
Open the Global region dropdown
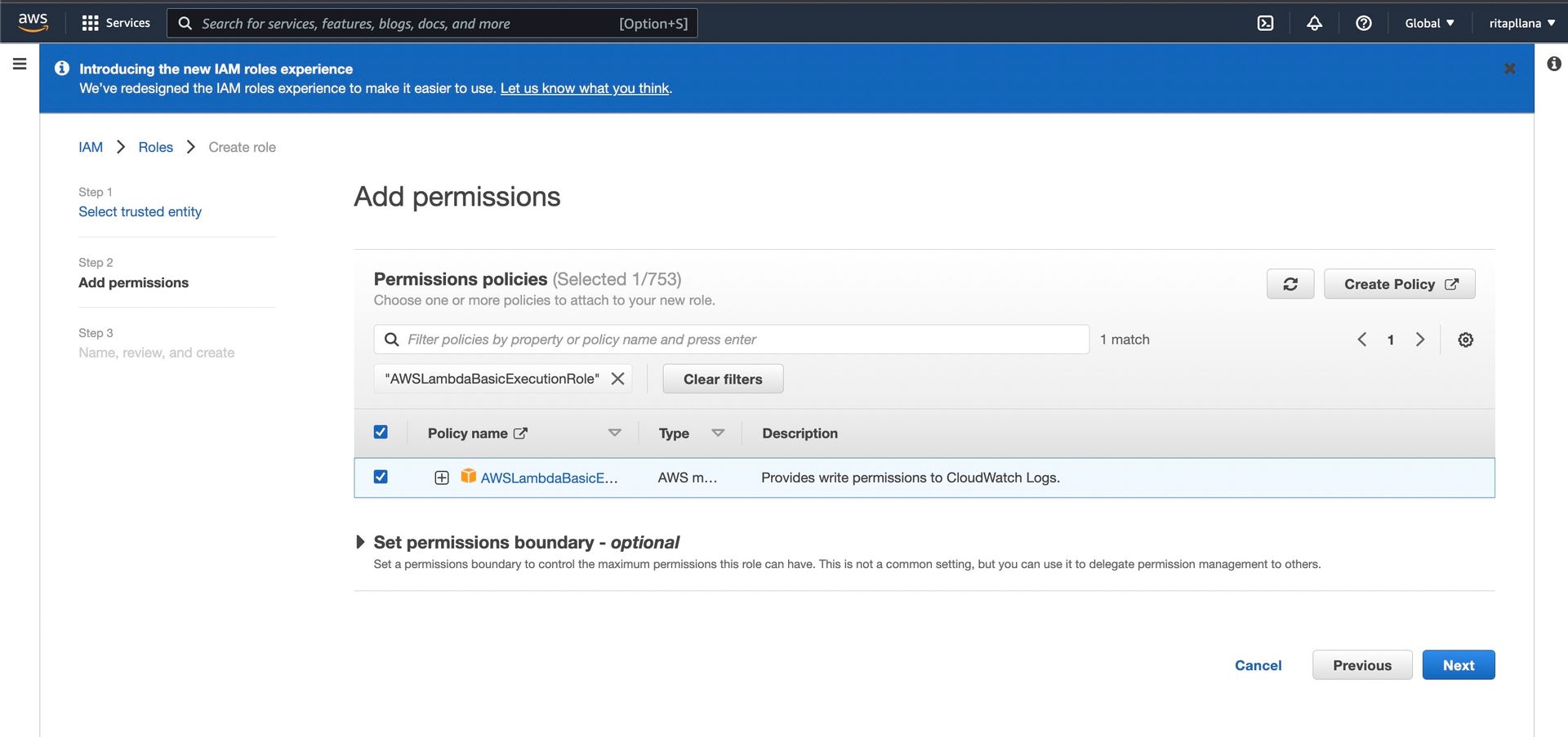[1429, 23]
